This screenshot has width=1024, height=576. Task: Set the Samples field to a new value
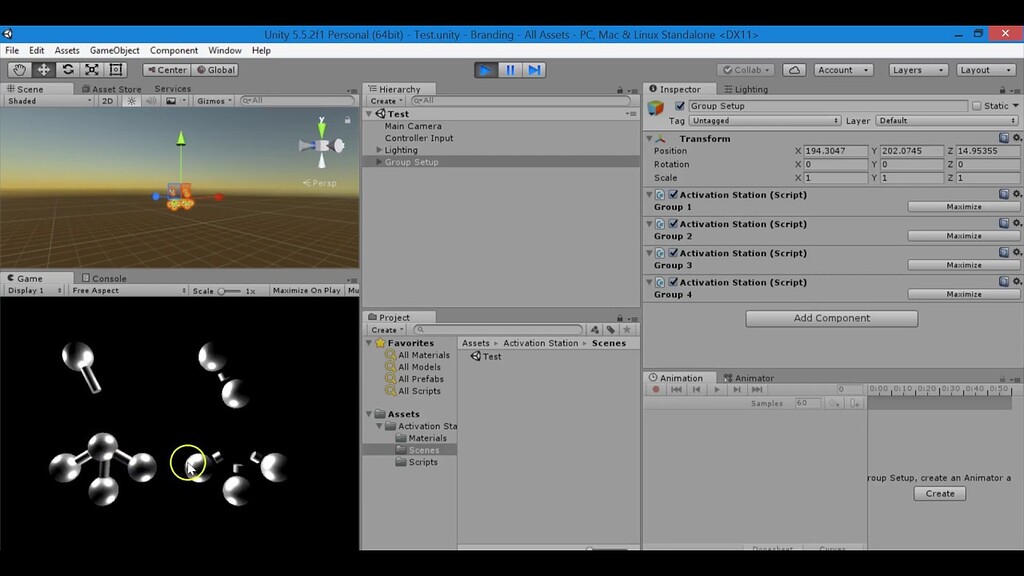tap(807, 403)
